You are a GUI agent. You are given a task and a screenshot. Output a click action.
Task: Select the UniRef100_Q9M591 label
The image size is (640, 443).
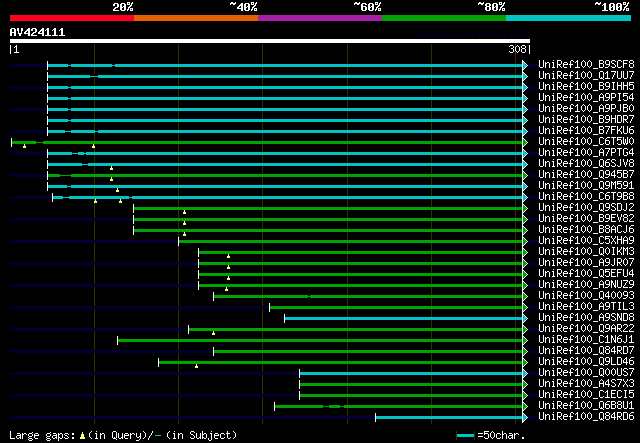(586, 185)
